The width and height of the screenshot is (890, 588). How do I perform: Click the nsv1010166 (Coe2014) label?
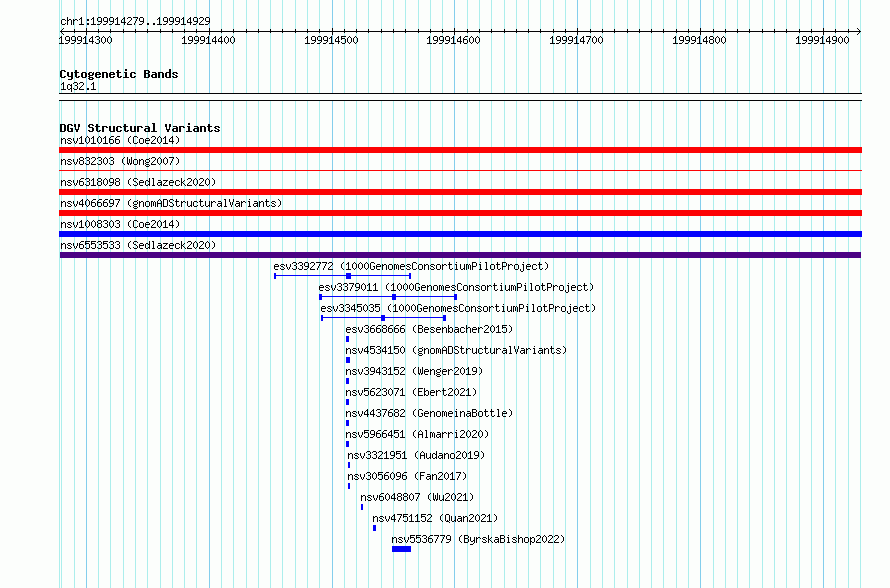point(120,140)
